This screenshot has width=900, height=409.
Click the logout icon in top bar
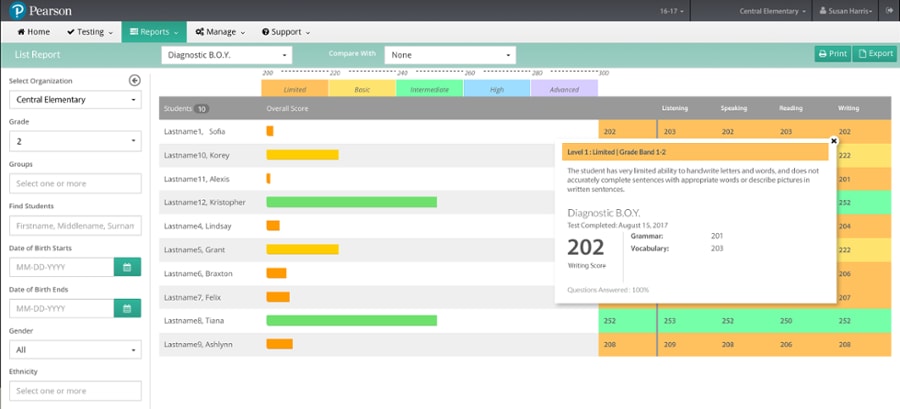pos(889,10)
